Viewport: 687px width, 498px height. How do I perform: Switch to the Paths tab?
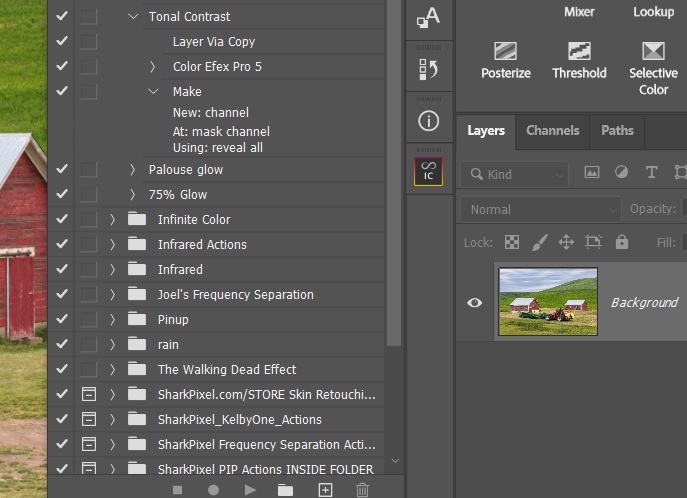[617, 130]
